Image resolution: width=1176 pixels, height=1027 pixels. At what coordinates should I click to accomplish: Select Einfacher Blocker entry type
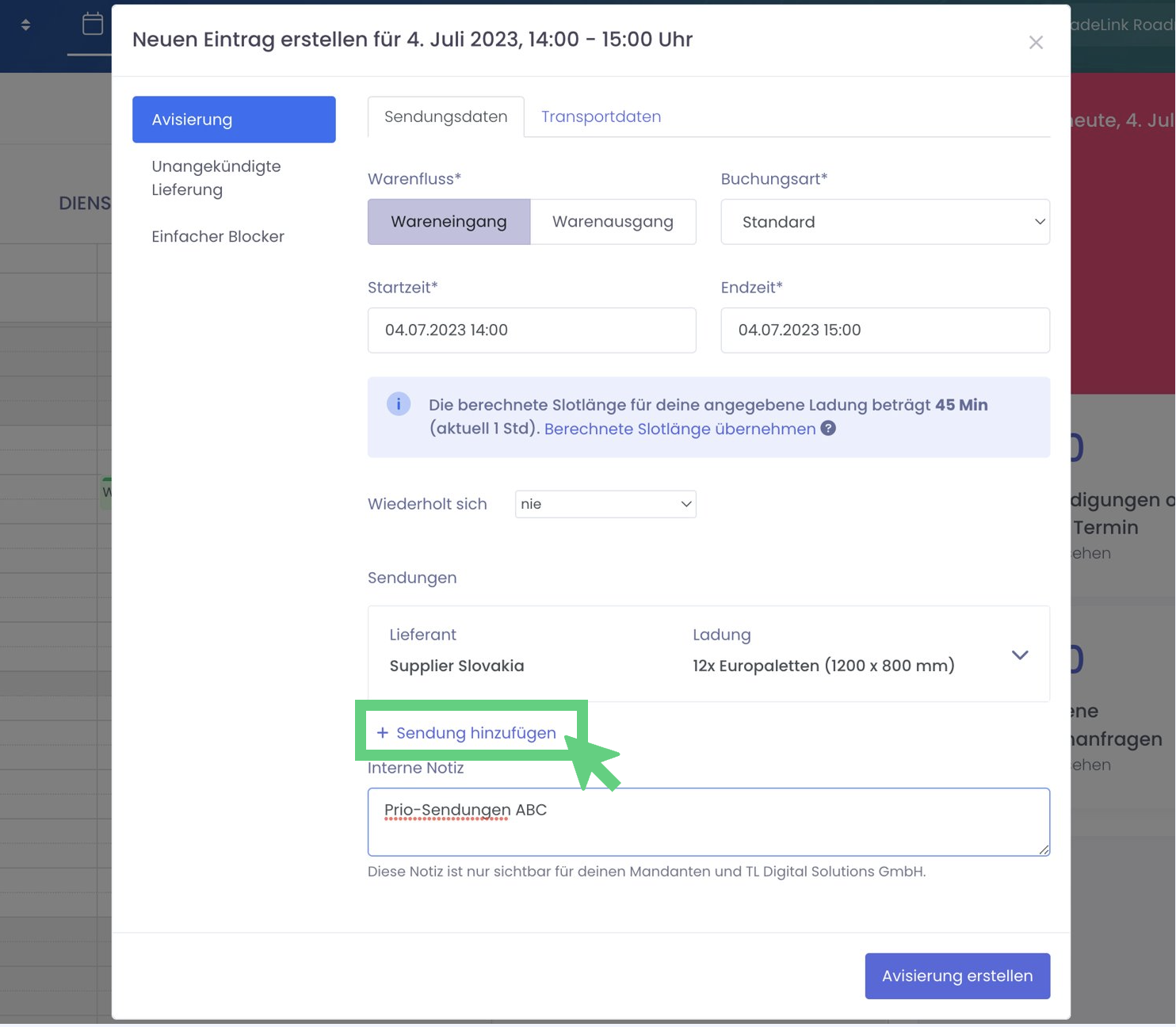218,236
